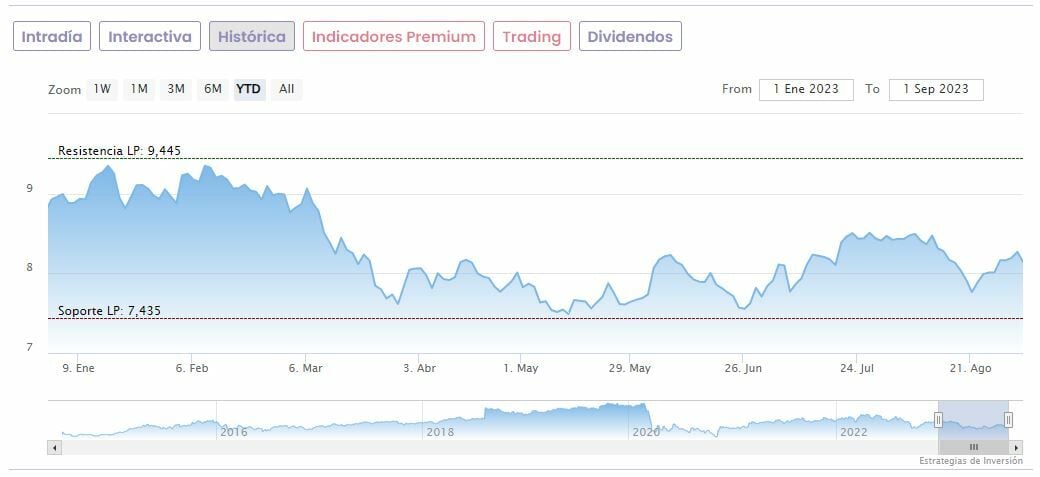Open the Estrategias de Inversión credit link
The width and height of the screenshot is (1040, 477).
[970, 461]
